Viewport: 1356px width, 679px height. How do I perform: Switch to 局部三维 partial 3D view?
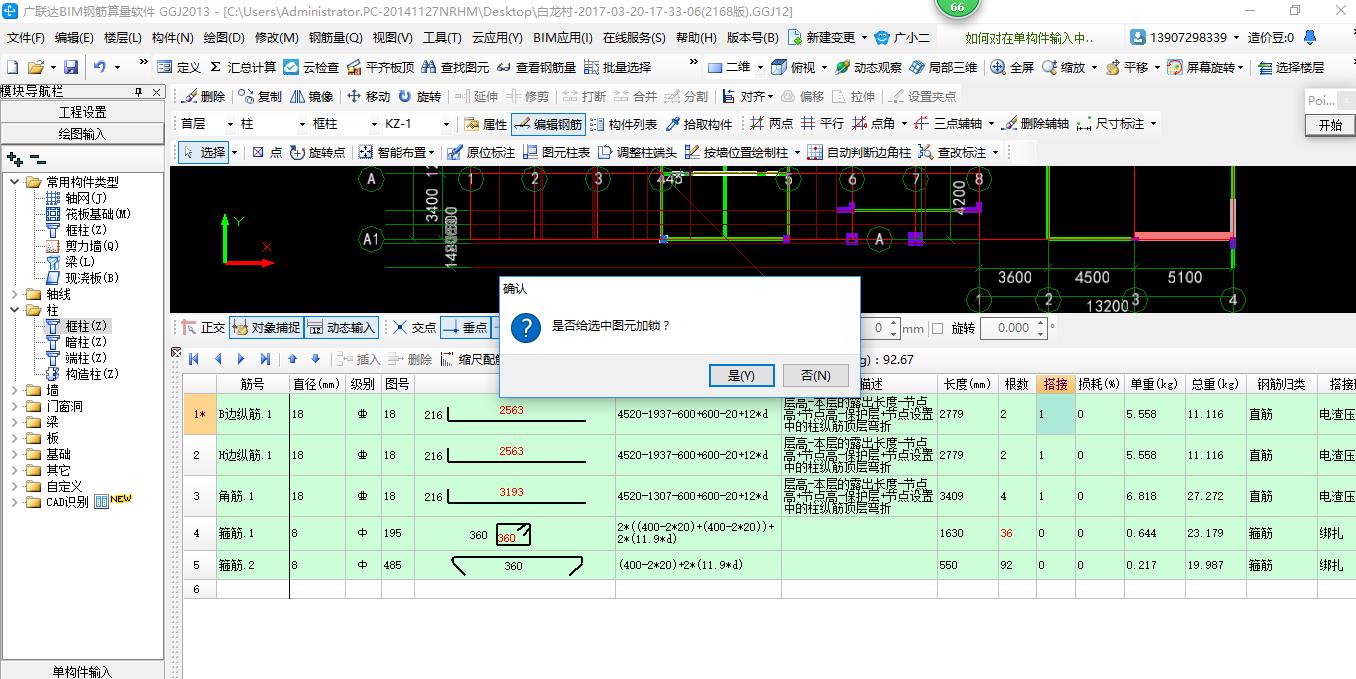(x=943, y=67)
